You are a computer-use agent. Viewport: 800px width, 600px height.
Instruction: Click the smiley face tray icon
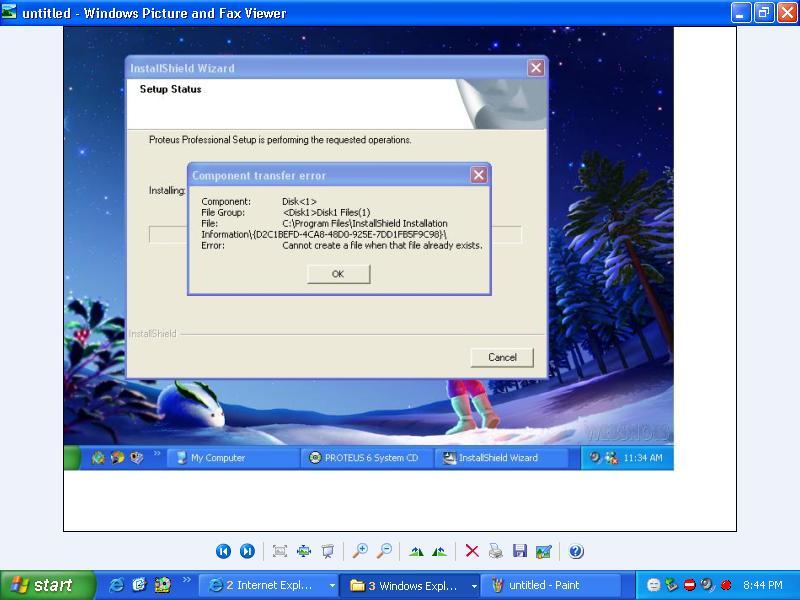click(x=653, y=585)
